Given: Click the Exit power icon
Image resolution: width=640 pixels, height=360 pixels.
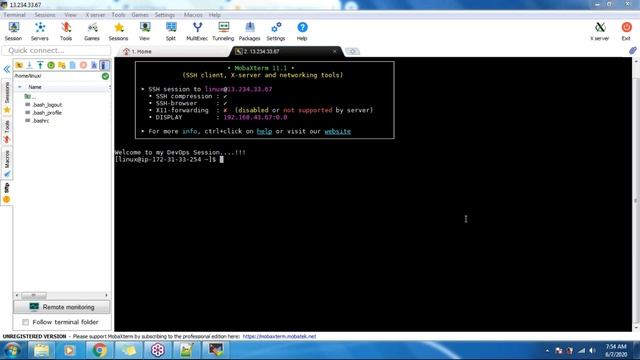Looking at the screenshot, I should click(626, 31).
